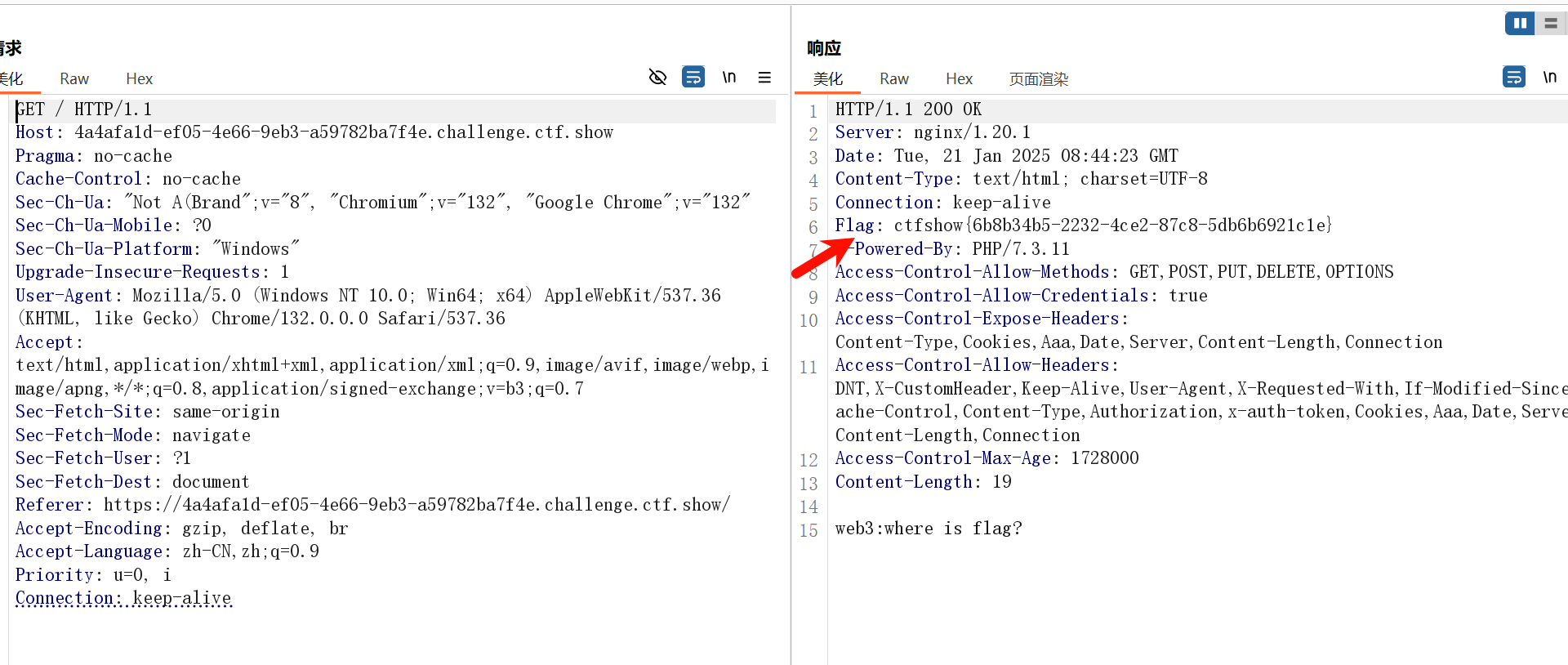Open the 页面渲染 render tab
1568x665 pixels.
1038,79
